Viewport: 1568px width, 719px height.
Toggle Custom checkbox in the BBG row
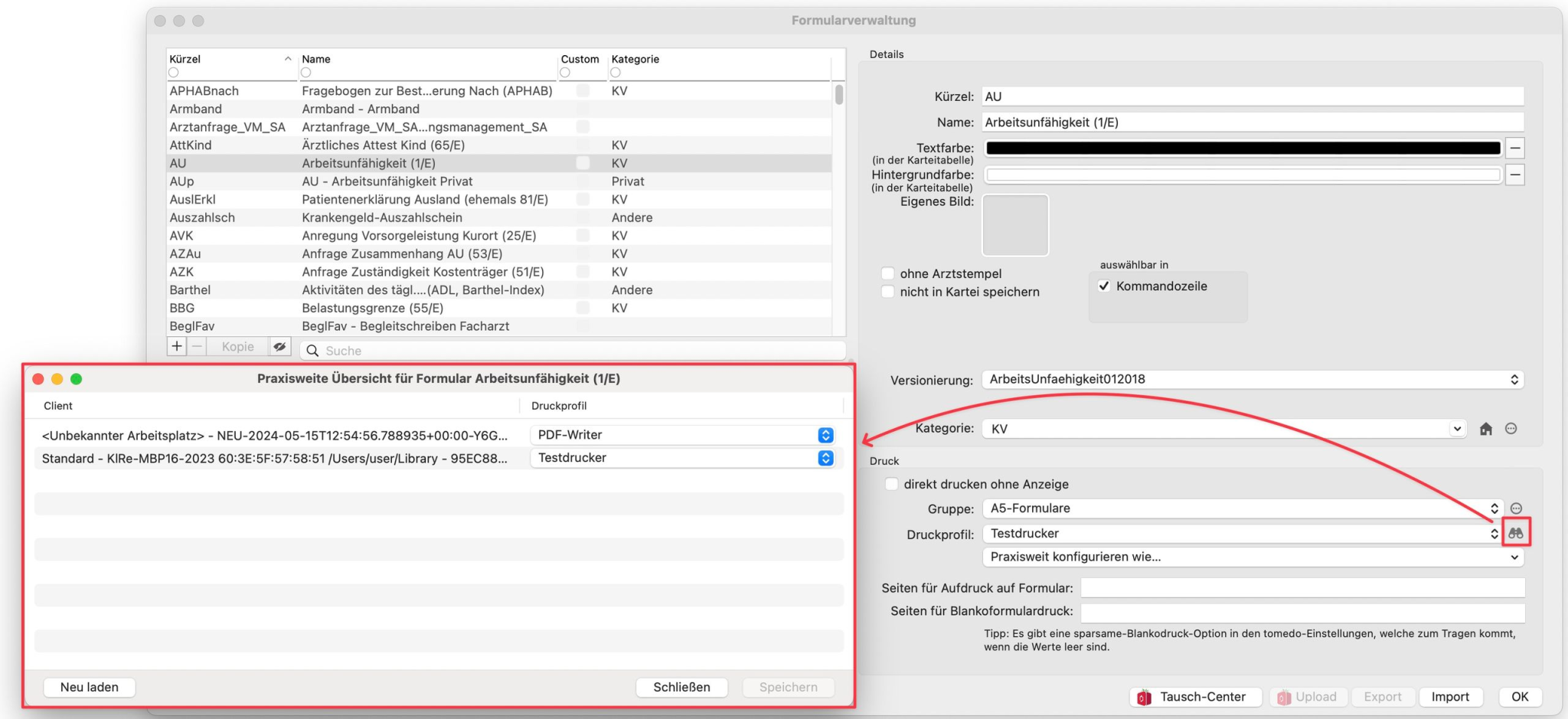583,308
